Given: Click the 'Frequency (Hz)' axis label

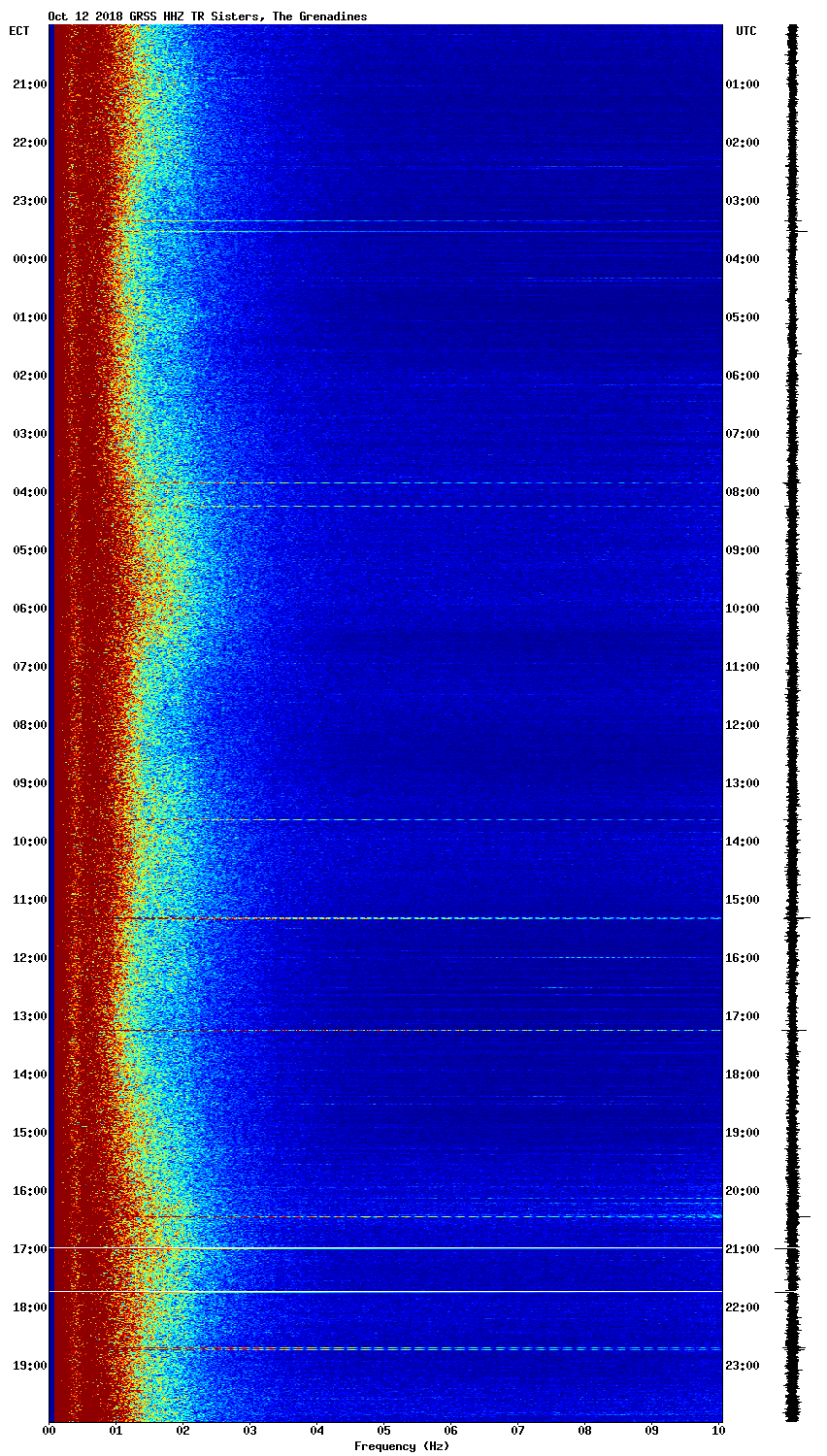Looking at the screenshot, I should click(x=402, y=1446).
